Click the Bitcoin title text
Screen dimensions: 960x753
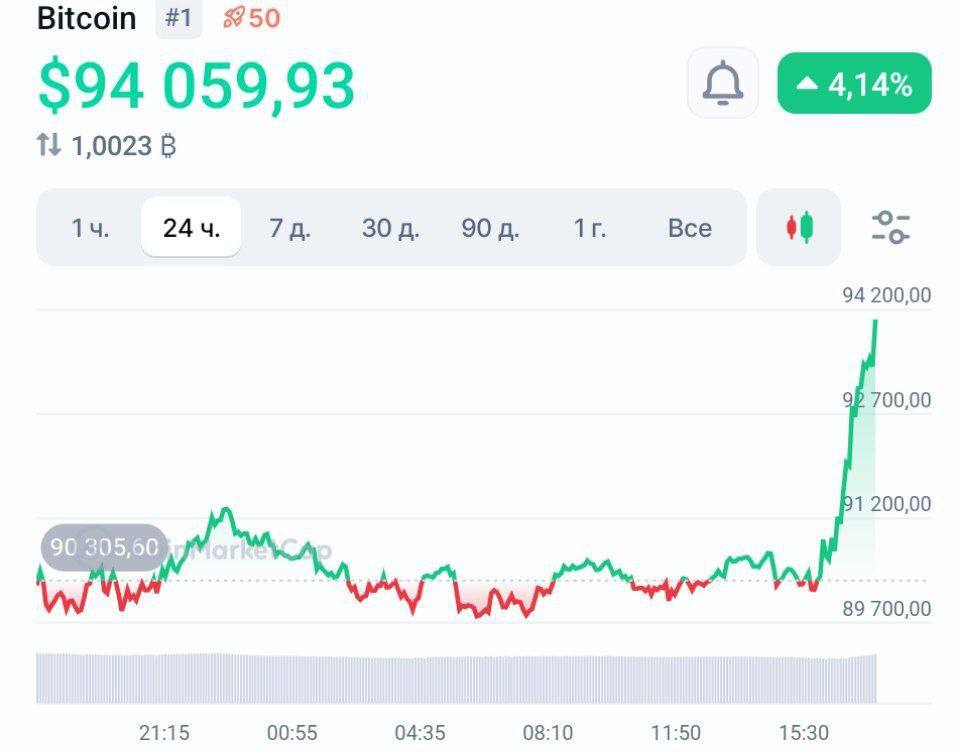pyautogui.click(x=86, y=19)
